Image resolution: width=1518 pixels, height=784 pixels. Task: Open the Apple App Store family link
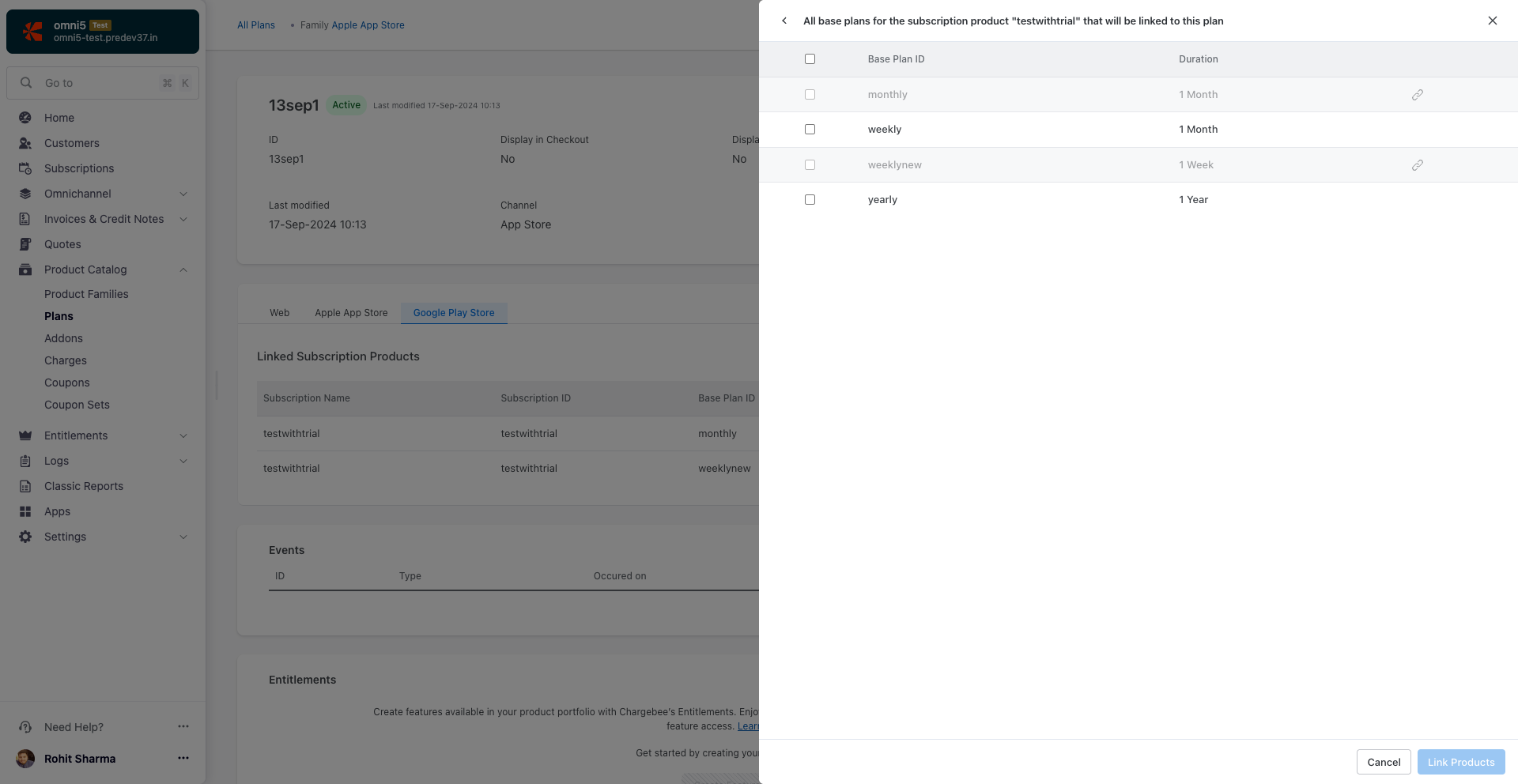[x=368, y=25]
